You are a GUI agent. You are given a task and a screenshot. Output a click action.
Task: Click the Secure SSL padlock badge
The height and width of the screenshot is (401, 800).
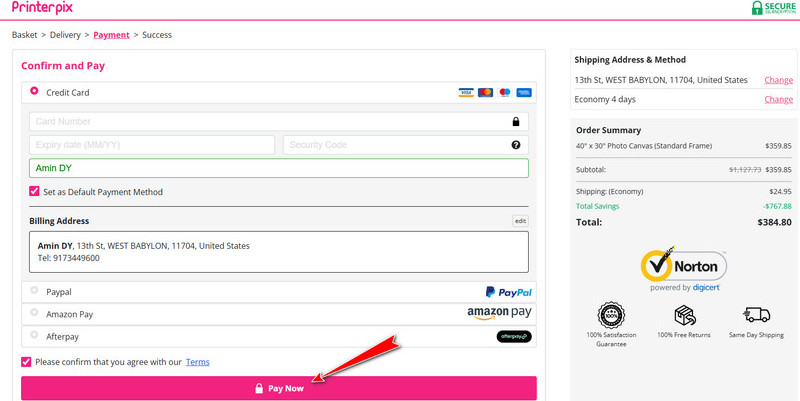(x=773, y=8)
